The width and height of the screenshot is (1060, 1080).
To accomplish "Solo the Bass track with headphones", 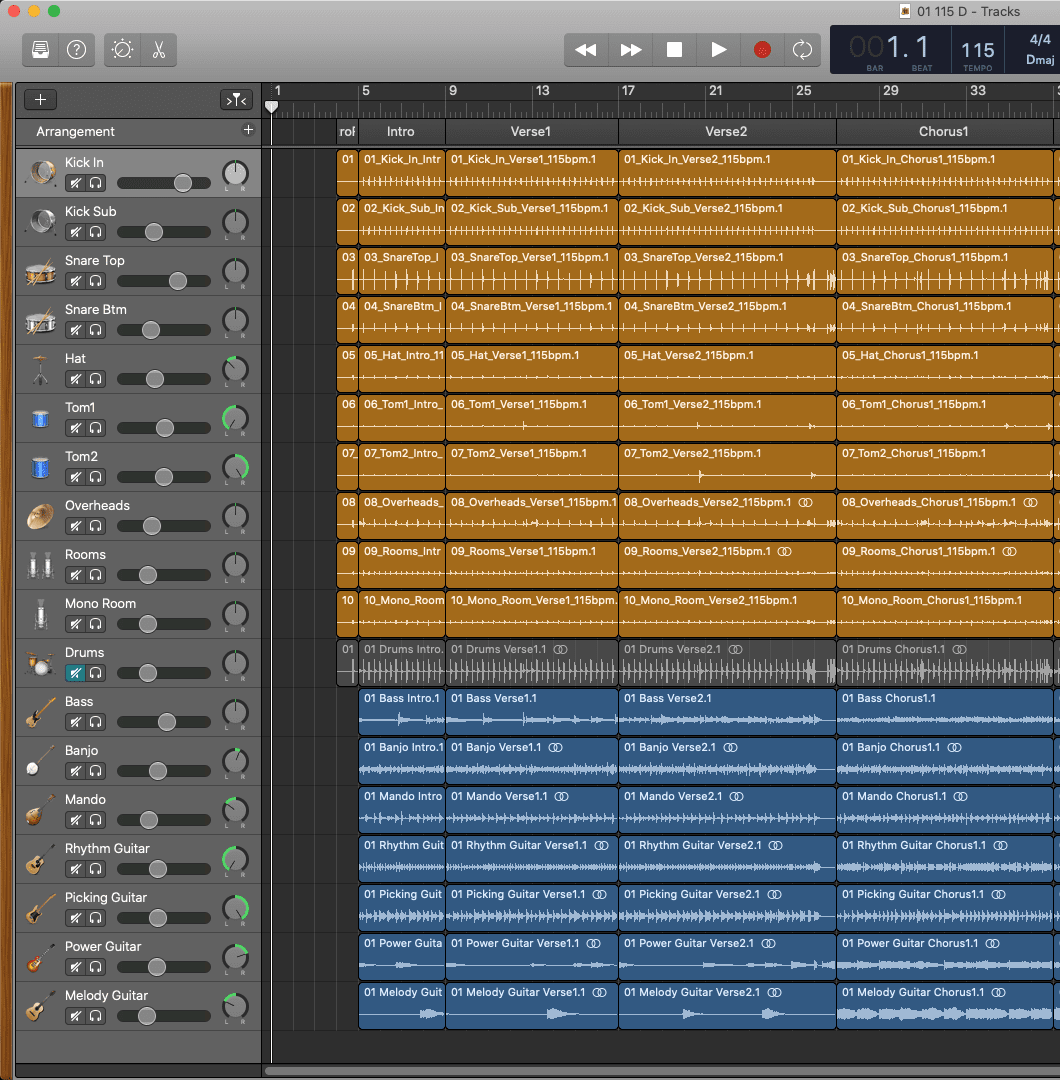I will coord(96,722).
